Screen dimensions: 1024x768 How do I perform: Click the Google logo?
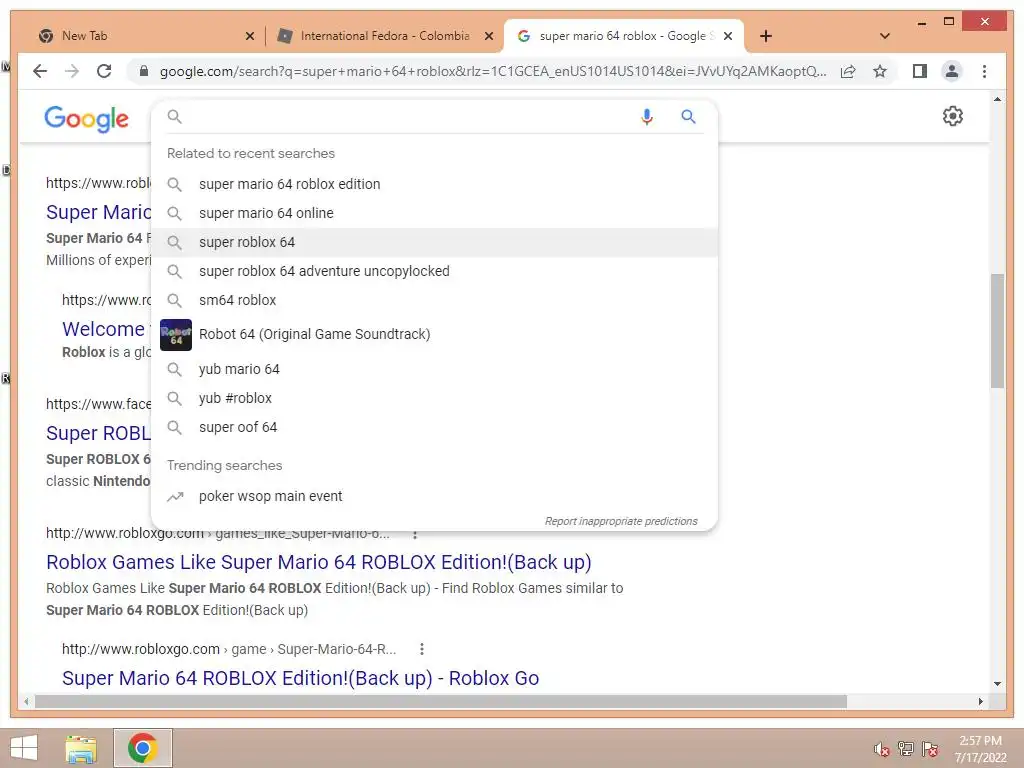[x=87, y=119]
